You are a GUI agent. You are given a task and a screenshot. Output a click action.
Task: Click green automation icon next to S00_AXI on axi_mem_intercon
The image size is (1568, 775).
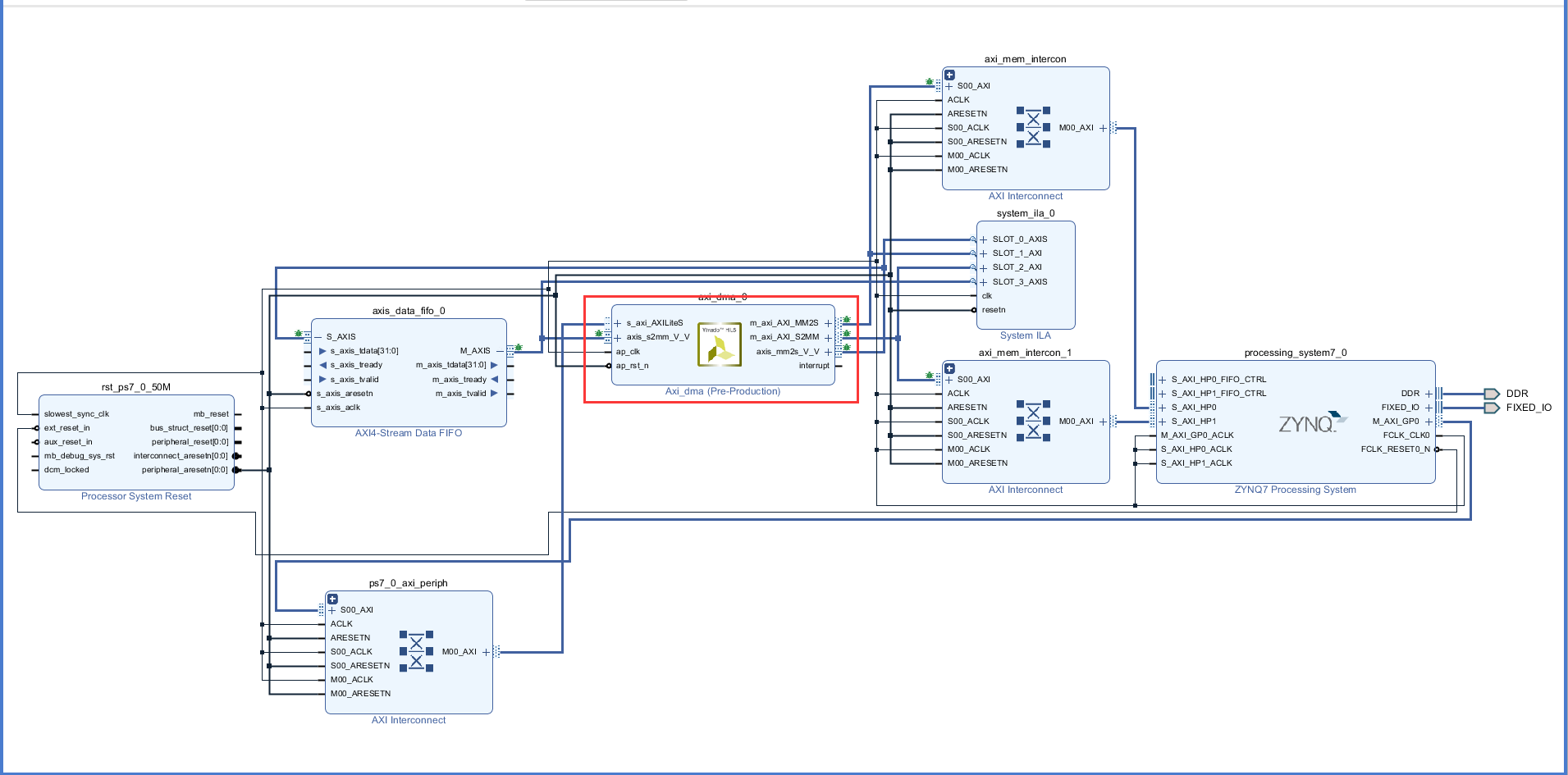click(928, 82)
